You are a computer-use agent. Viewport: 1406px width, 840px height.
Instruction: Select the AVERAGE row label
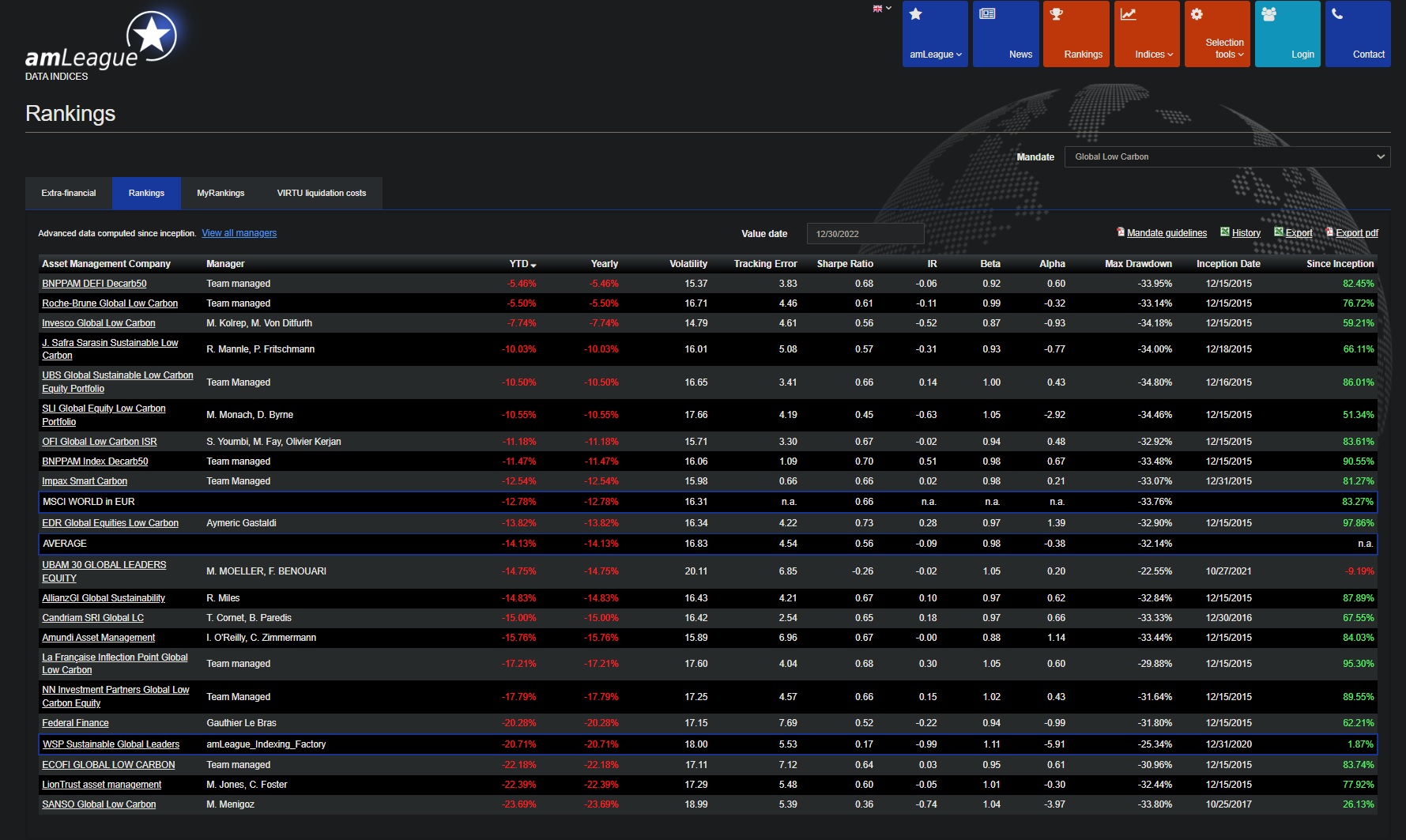pyautogui.click(x=65, y=544)
